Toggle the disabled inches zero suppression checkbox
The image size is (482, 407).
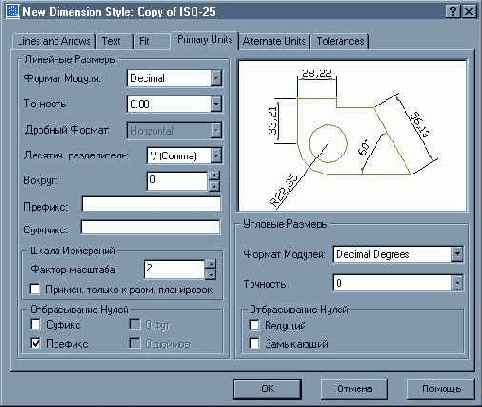[135, 343]
